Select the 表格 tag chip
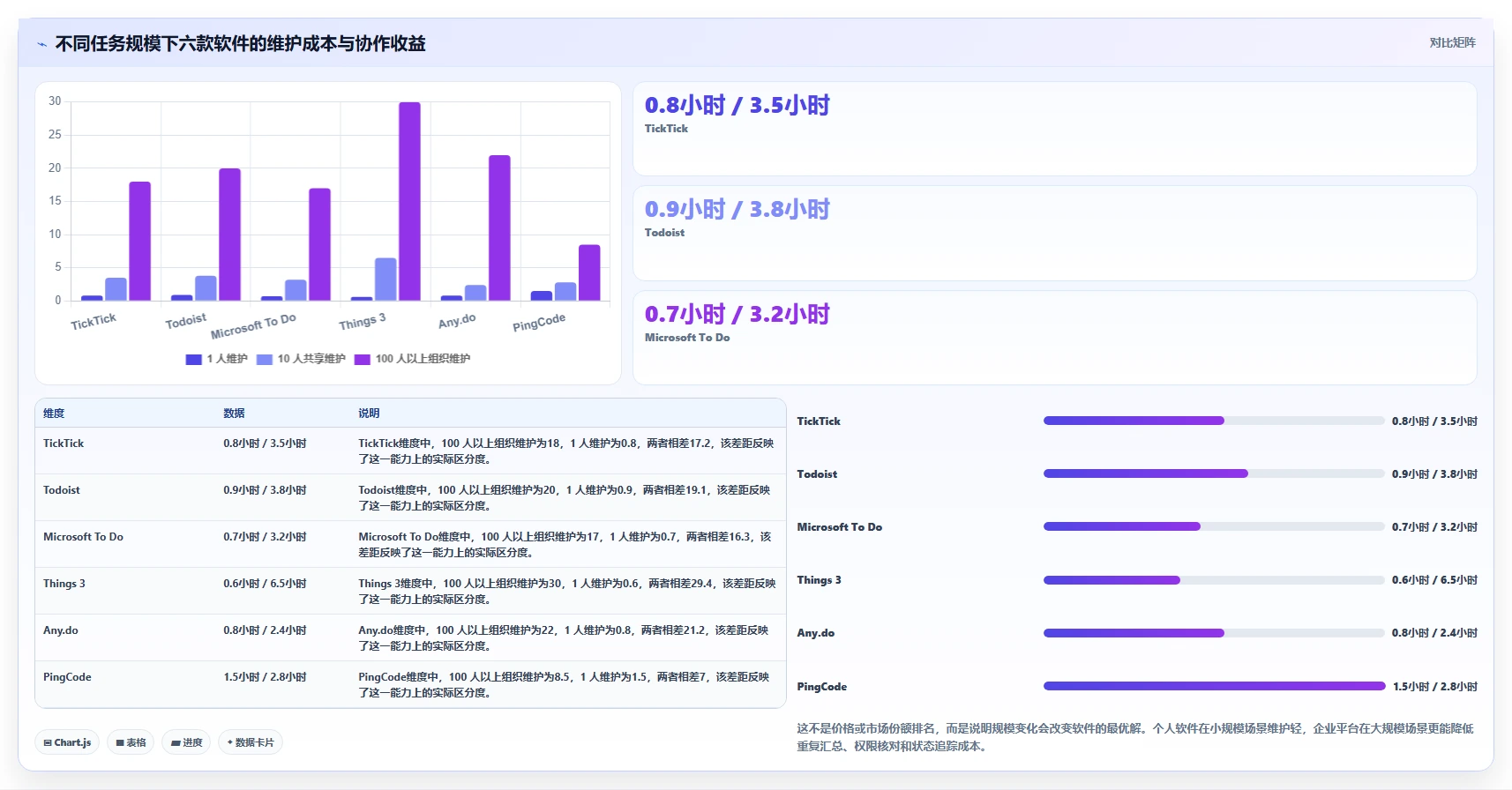 pyautogui.click(x=131, y=742)
